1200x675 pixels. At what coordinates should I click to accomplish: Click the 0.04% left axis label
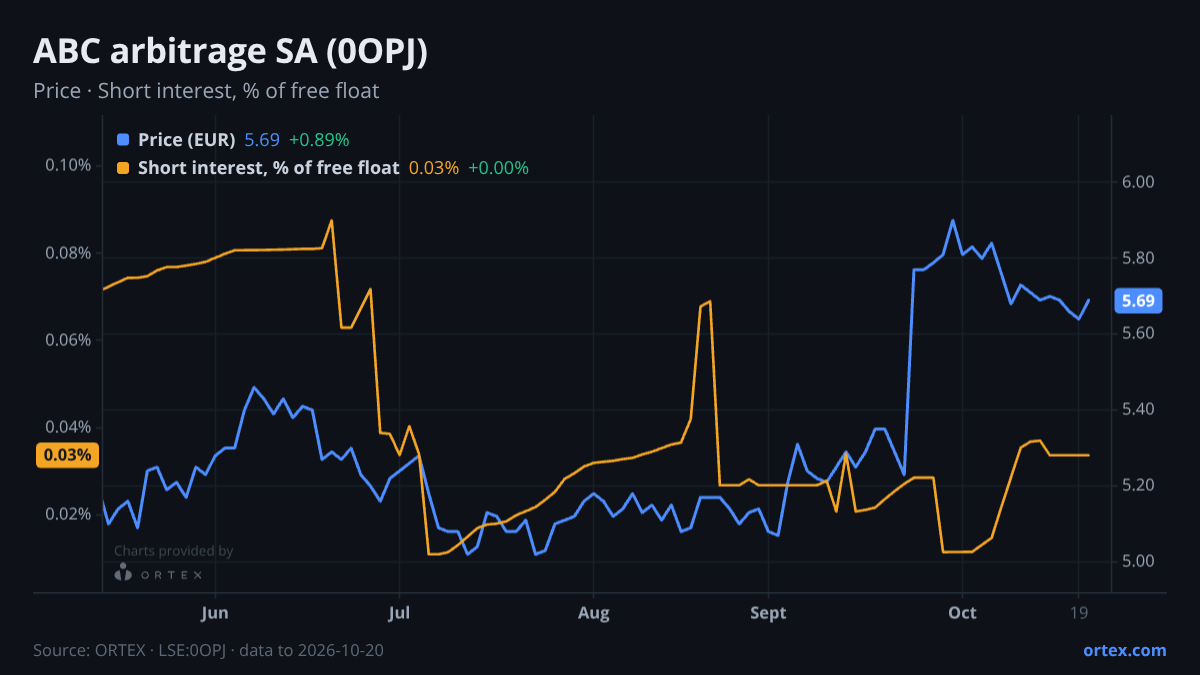pyautogui.click(x=68, y=427)
